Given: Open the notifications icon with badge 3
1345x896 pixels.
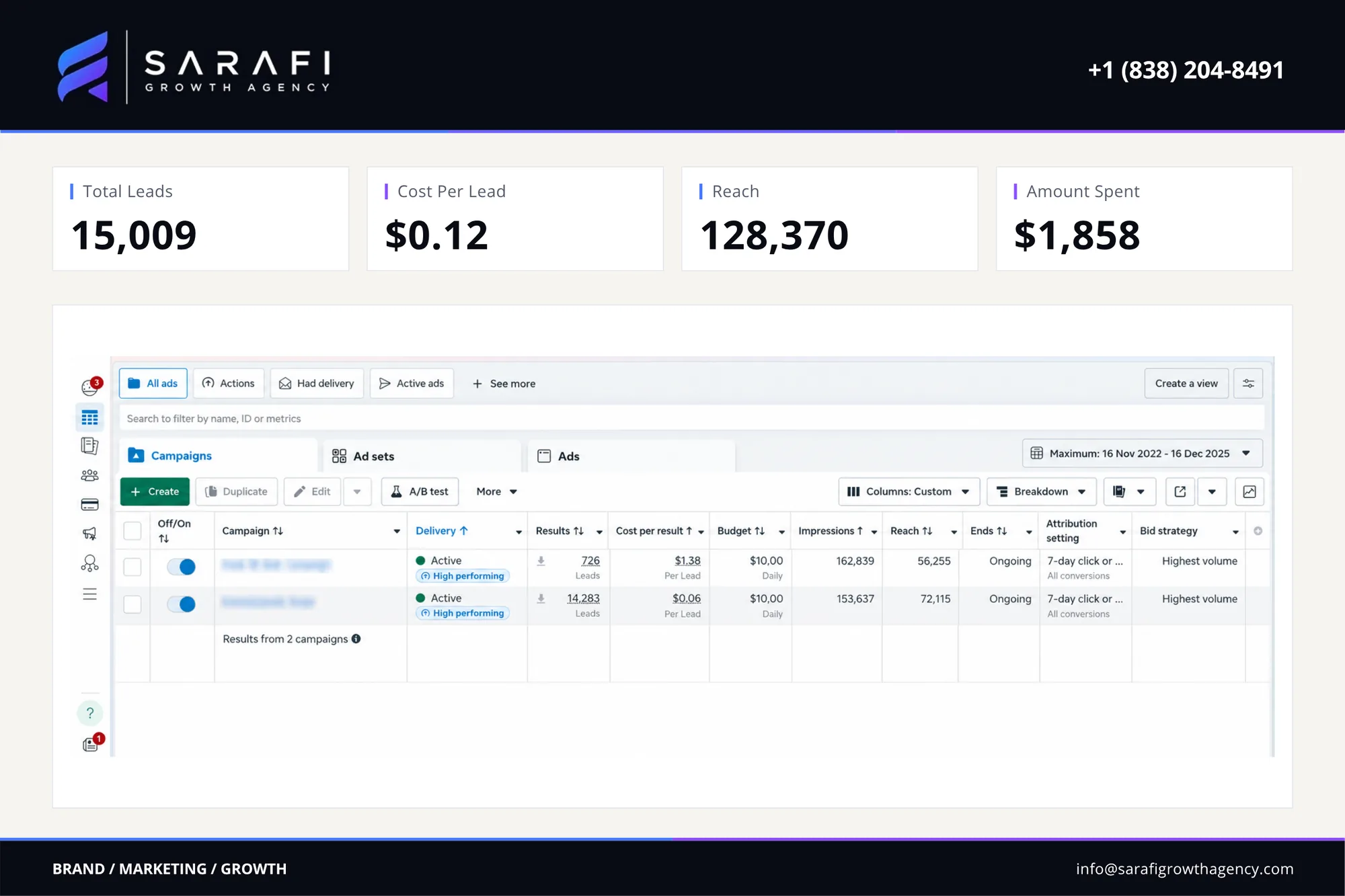Looking at the screenshot, I should (90, 386).
